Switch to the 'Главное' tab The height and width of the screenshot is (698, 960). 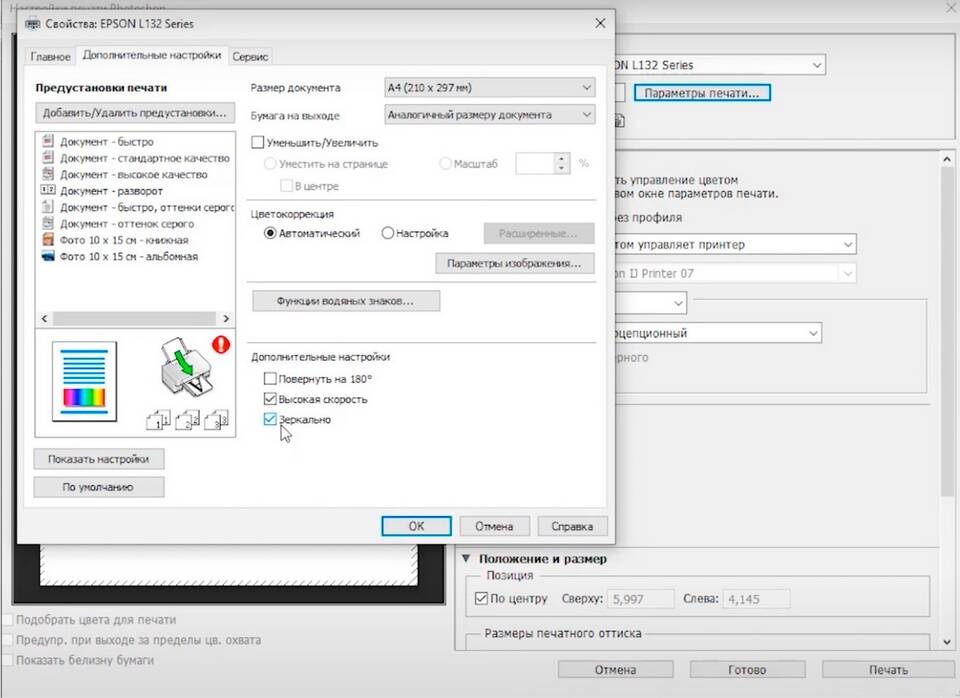pyautogui.click(x=50, y=56)
